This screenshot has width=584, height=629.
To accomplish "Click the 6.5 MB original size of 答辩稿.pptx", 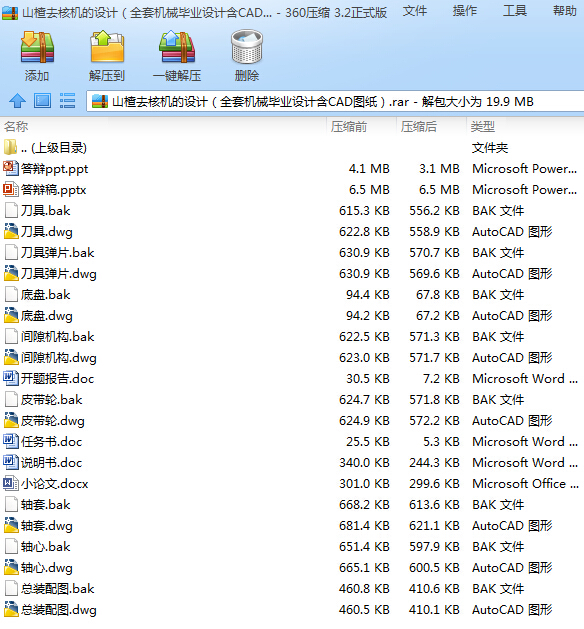I will 369,189.
